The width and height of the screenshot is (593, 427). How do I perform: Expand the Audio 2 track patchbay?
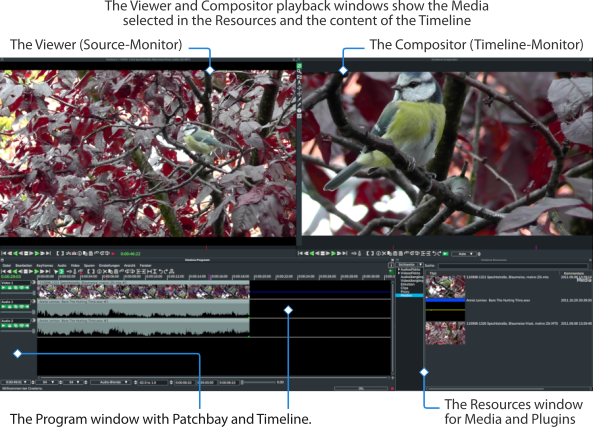coord(33,320)
